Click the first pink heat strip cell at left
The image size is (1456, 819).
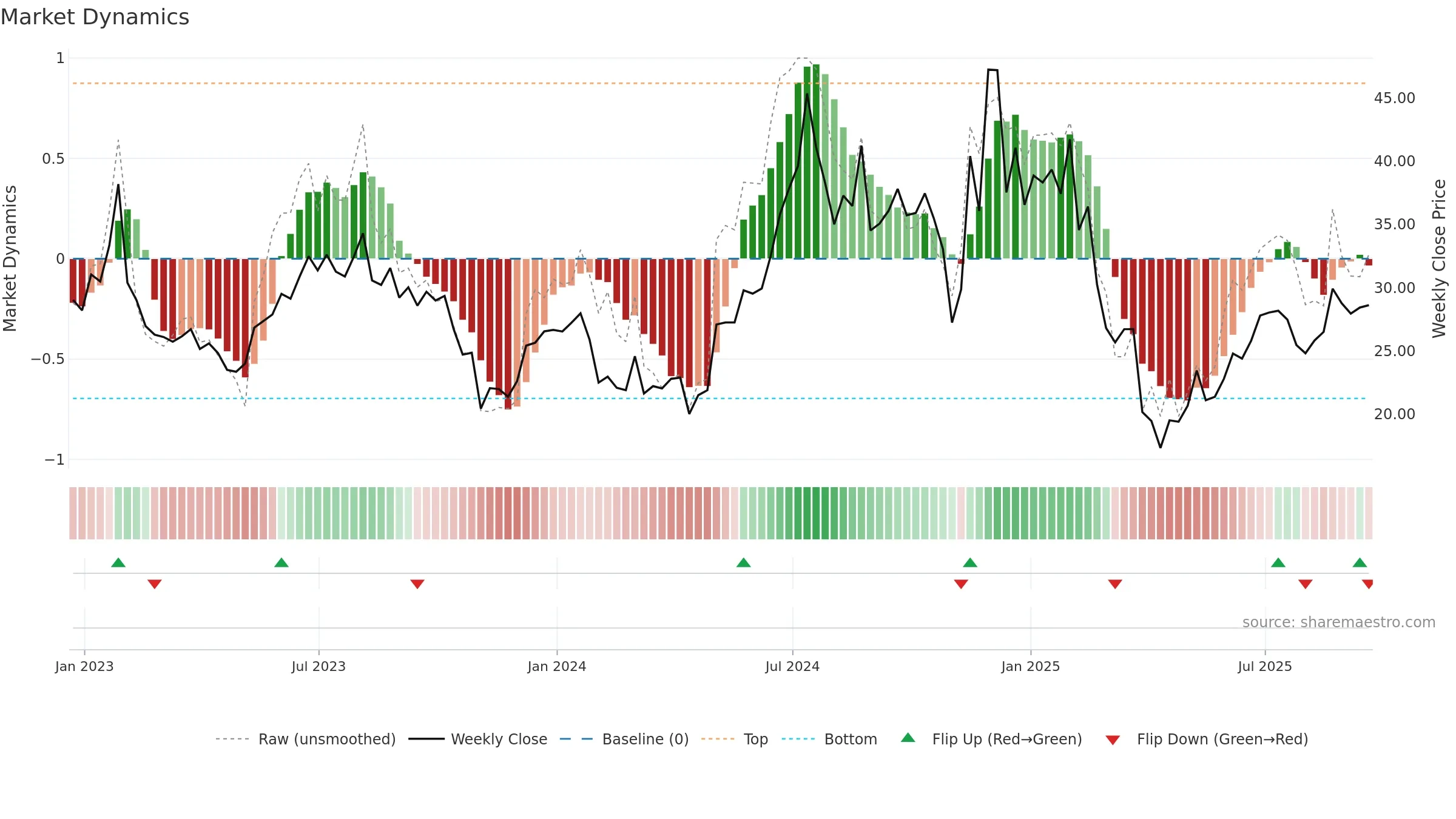[x=73, y=513]
